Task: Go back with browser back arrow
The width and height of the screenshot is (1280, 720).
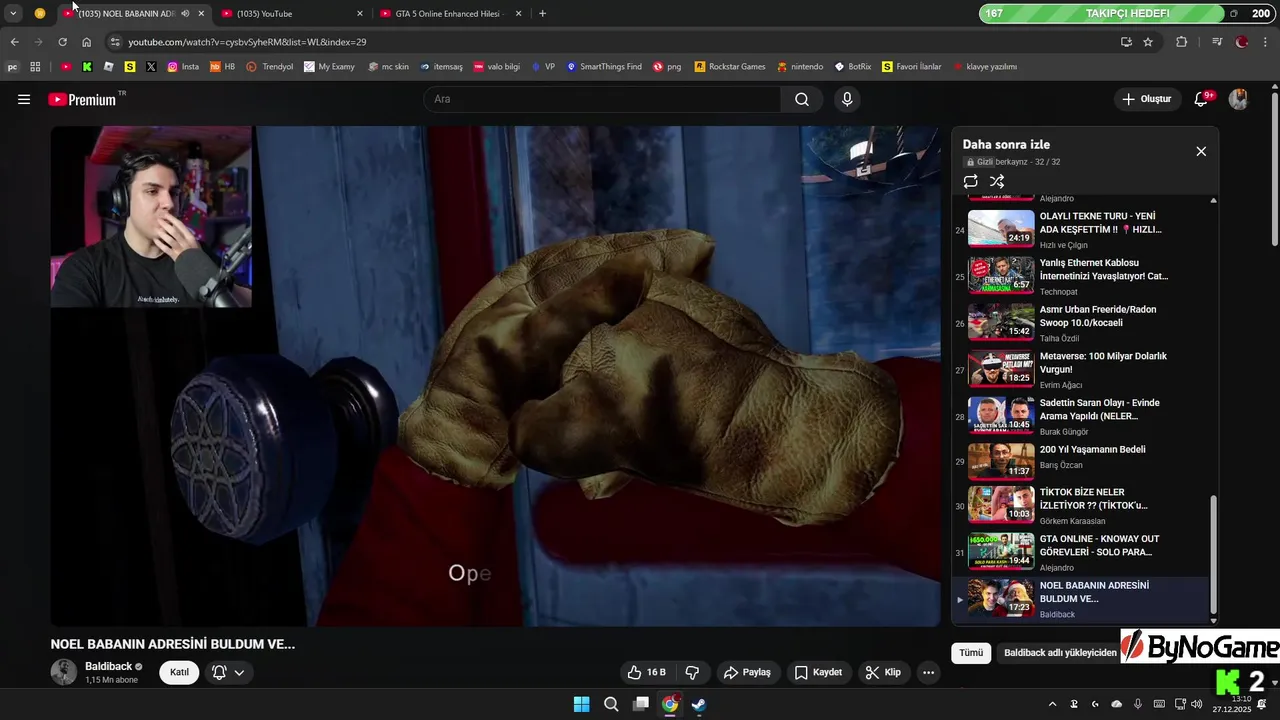Action: (14, 42)
